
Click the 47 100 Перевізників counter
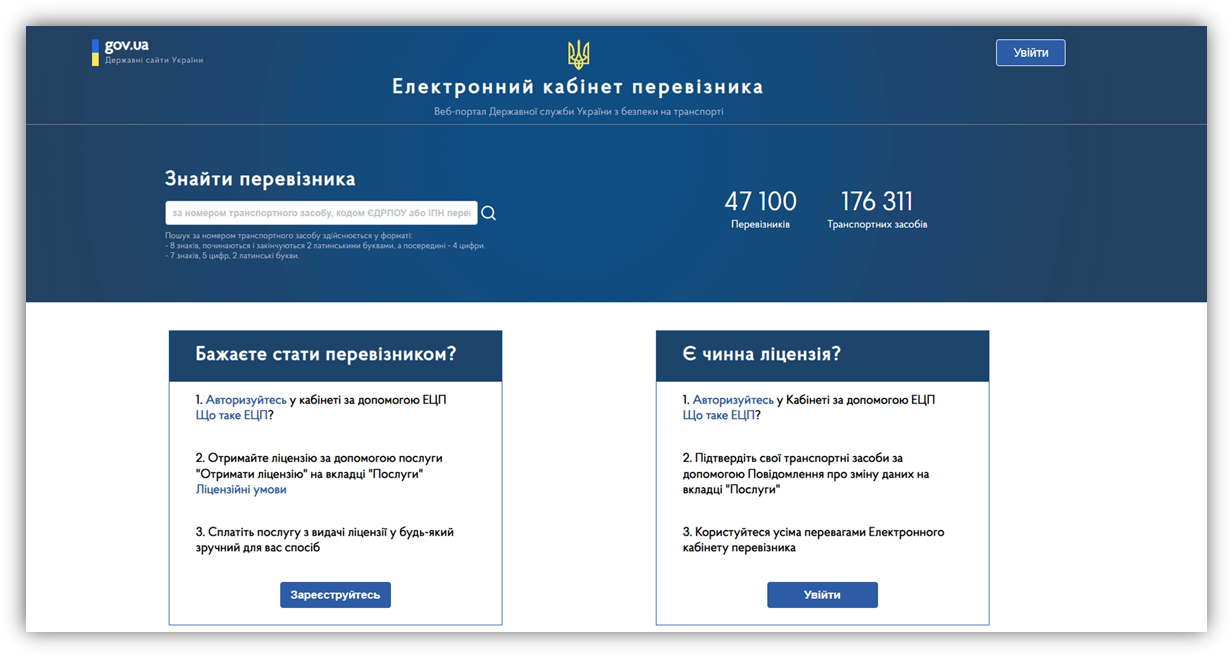760,209
